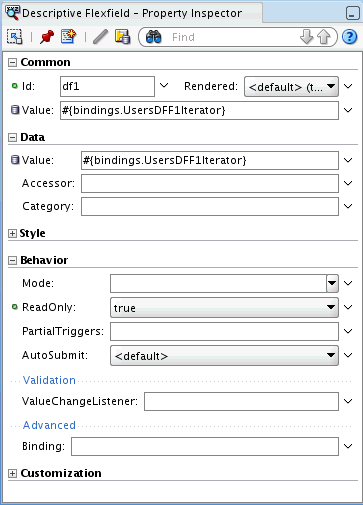Image resolution: width=363 pixels, height=505 pixels.
Task: Click the Rendered label text
Action: coord(211,86)
